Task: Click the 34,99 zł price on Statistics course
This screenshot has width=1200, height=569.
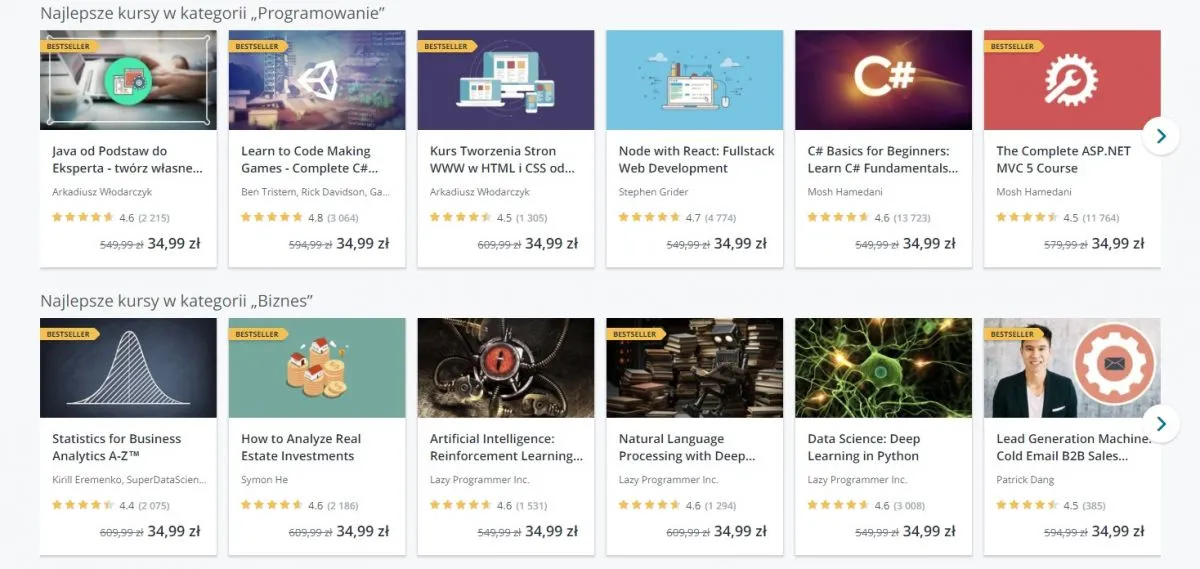Action: [174, 531]
